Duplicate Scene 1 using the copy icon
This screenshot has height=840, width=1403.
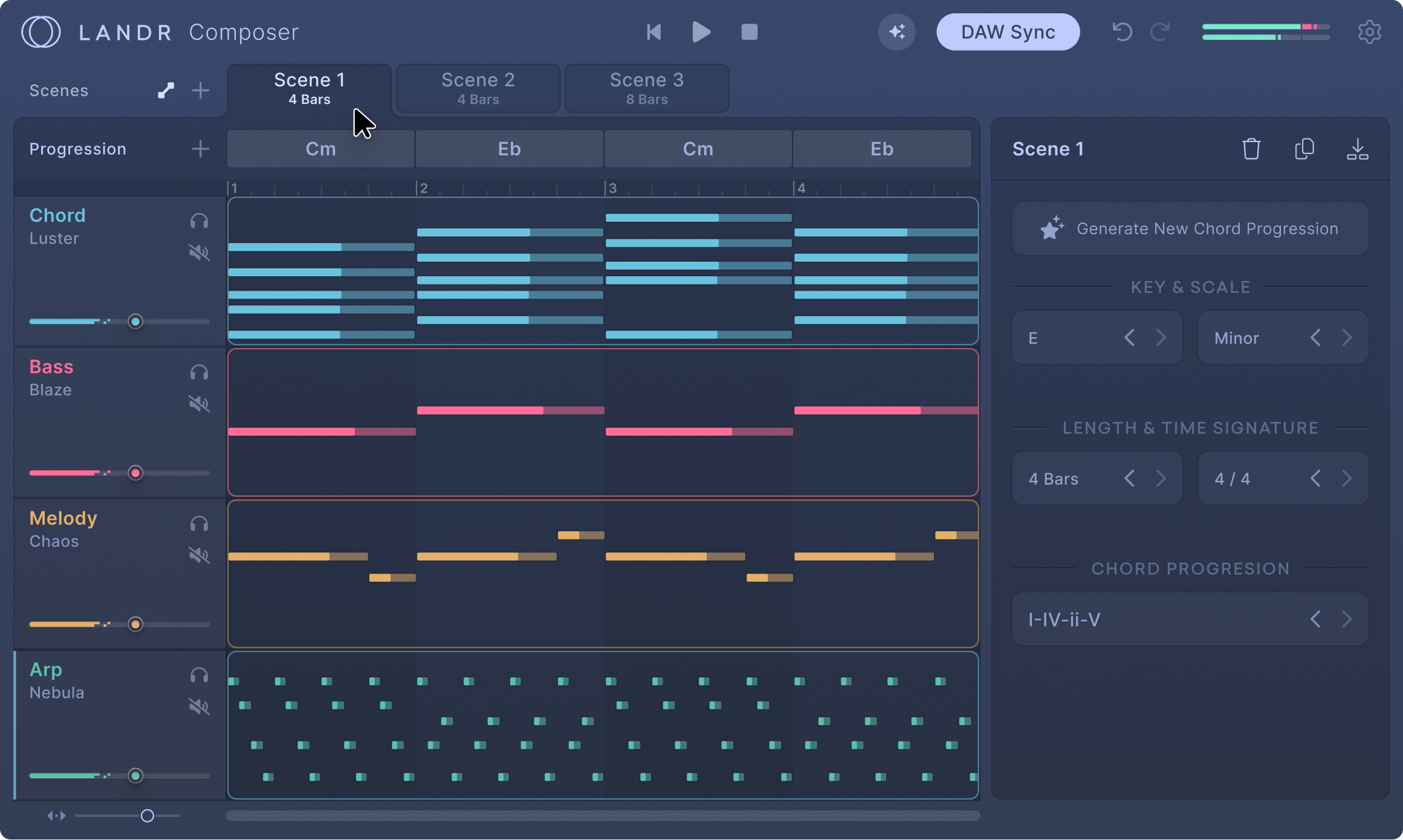pos(1304,149)
